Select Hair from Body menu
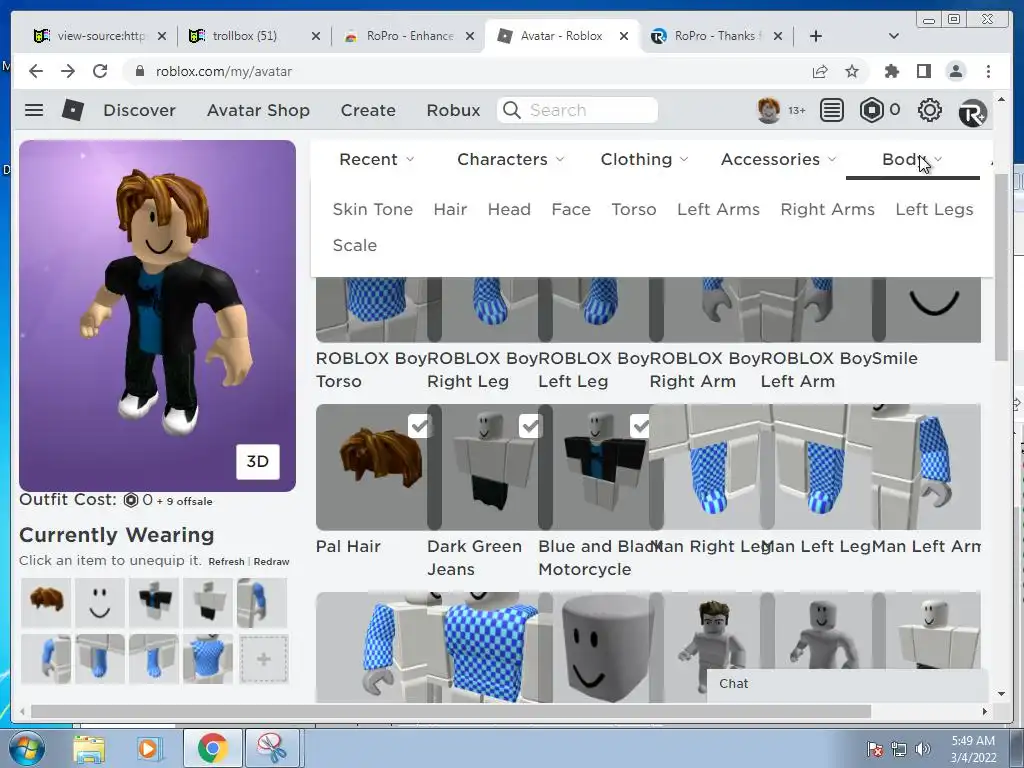1024x768 pixels. click(450, 210)
